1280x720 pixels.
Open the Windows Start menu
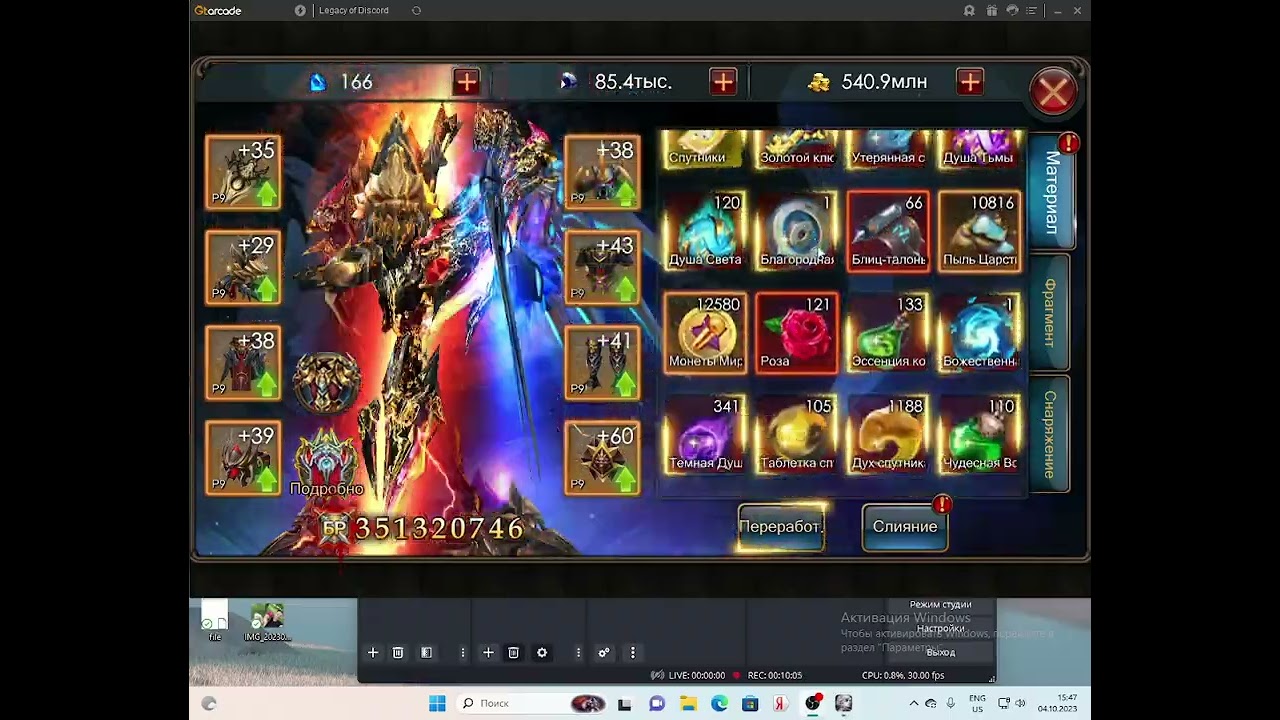[437, 704]
